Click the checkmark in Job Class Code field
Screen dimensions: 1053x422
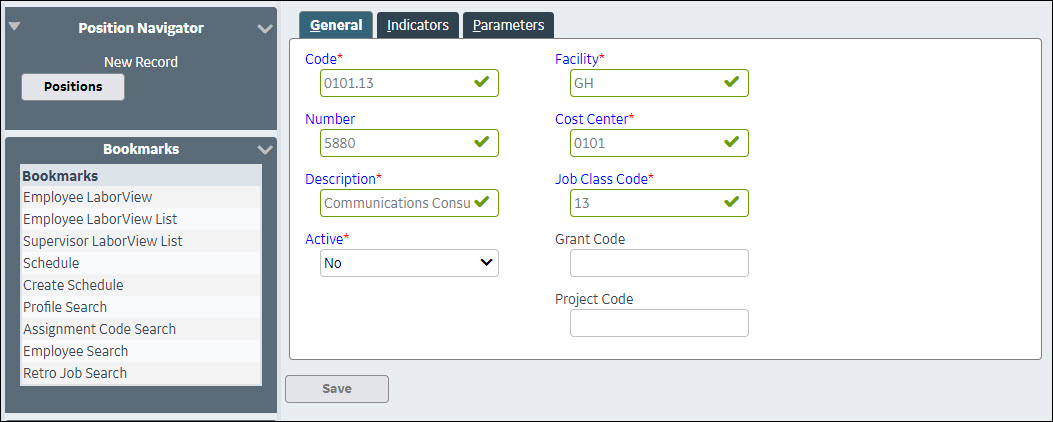click(x=732, y=203)
